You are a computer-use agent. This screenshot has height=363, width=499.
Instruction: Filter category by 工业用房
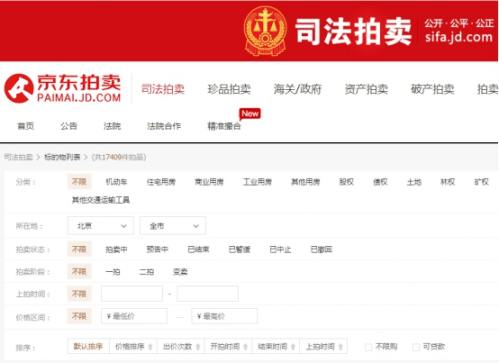tap(257, 182)
